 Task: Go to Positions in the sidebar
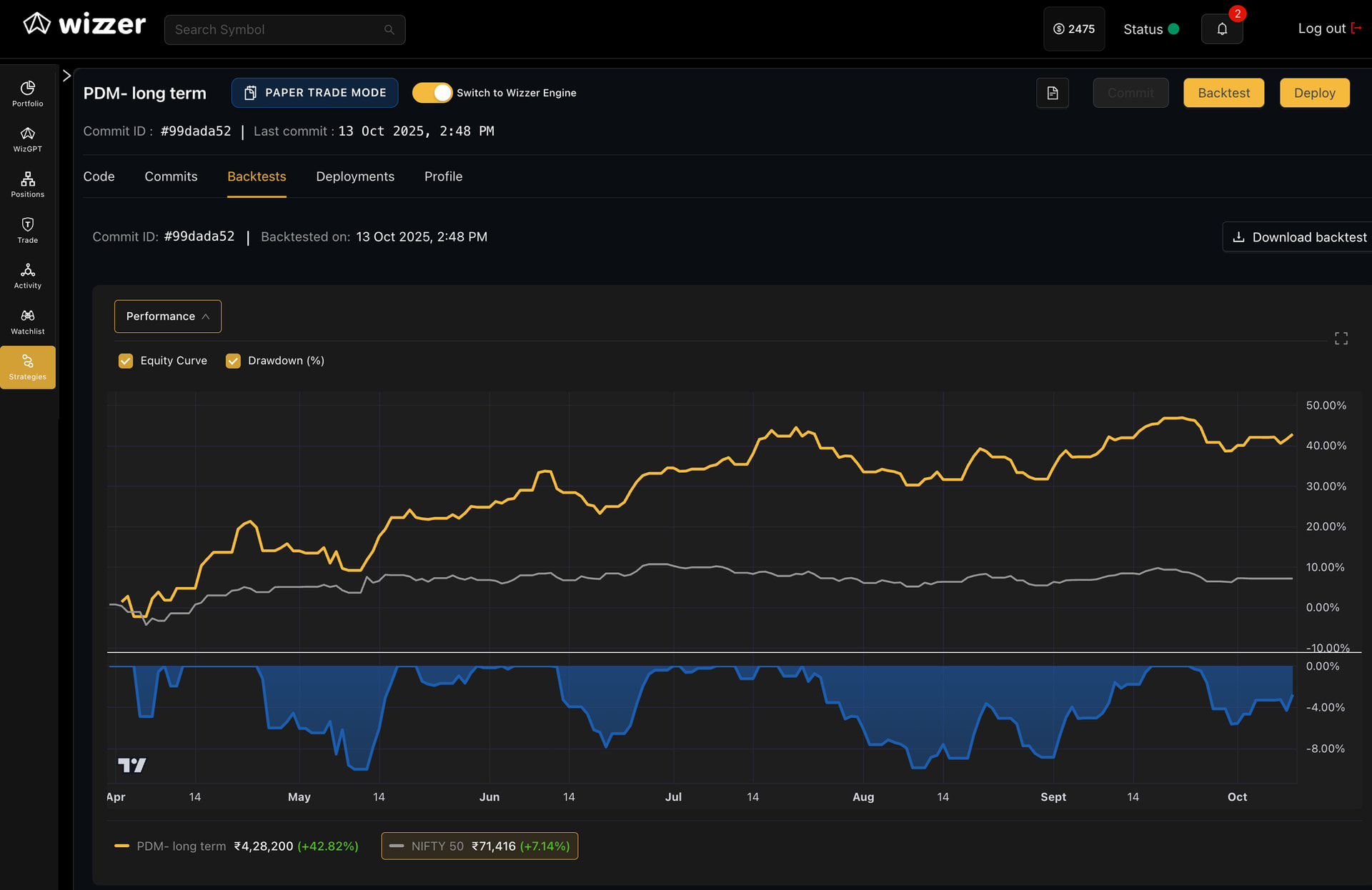point(28,184)
